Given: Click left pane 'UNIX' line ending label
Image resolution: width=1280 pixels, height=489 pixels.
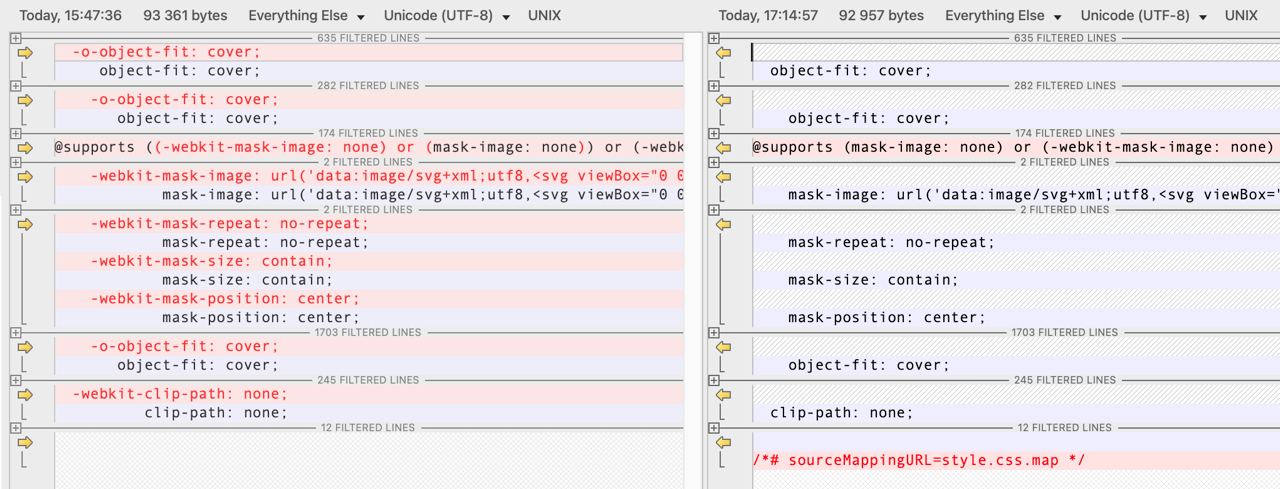Looking at the screenshot, I should tap(544, 16).
